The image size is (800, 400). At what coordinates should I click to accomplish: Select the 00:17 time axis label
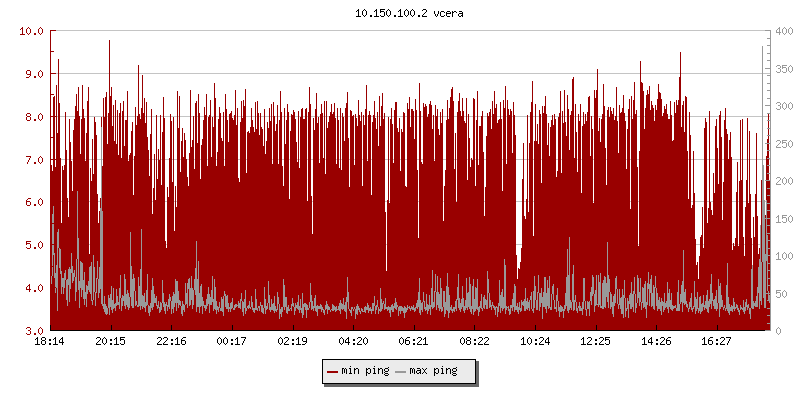(x=231, y=341)
